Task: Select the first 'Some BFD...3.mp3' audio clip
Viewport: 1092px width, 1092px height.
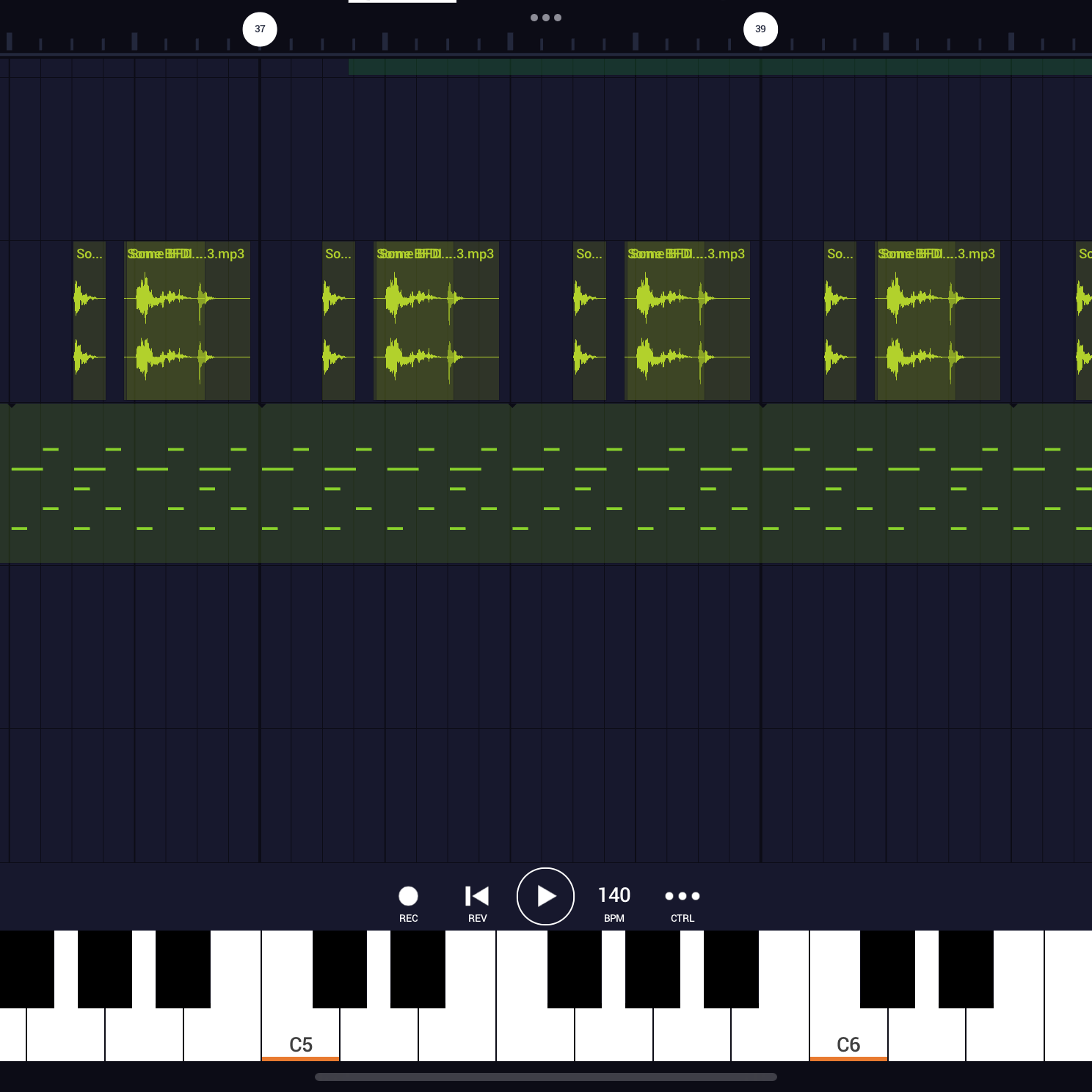Action: [187, 321]
